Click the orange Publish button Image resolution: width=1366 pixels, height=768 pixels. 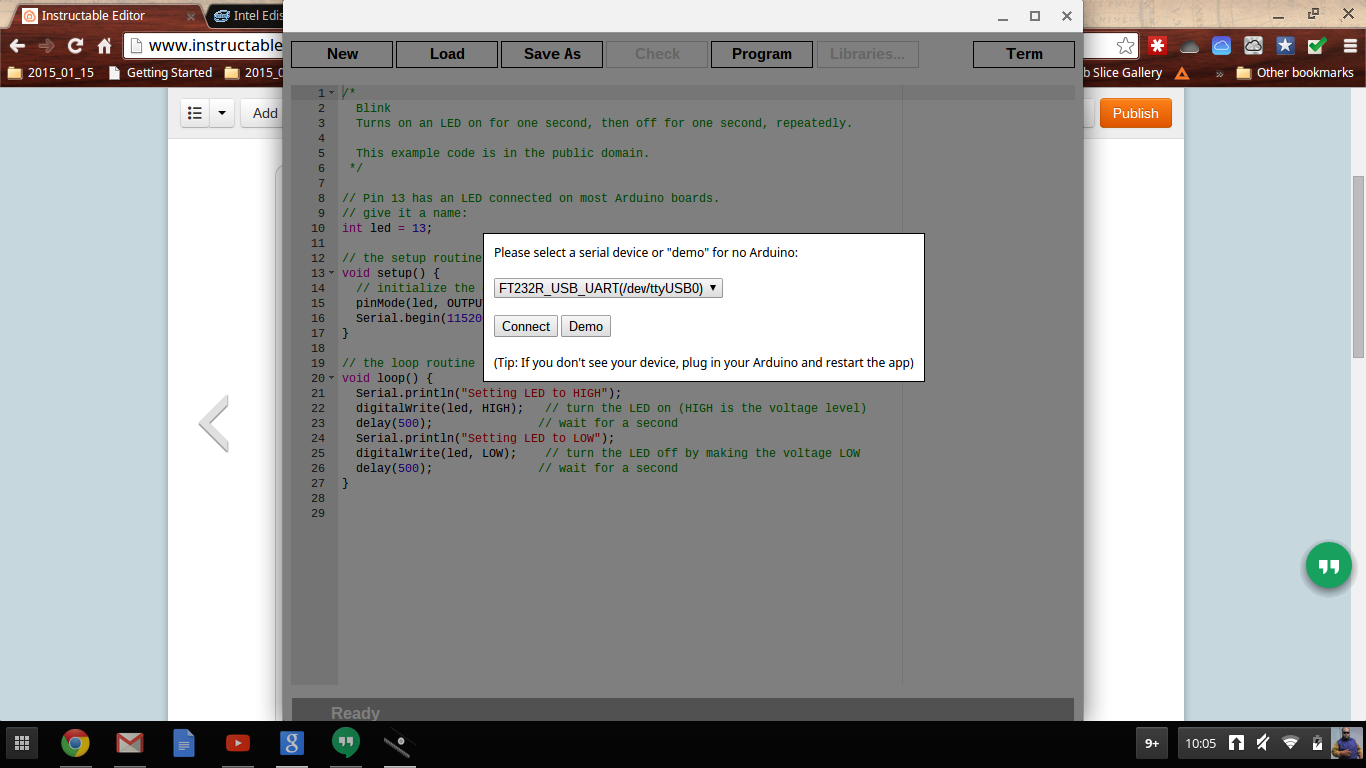pyautogui.click(x=1135, y=113)
